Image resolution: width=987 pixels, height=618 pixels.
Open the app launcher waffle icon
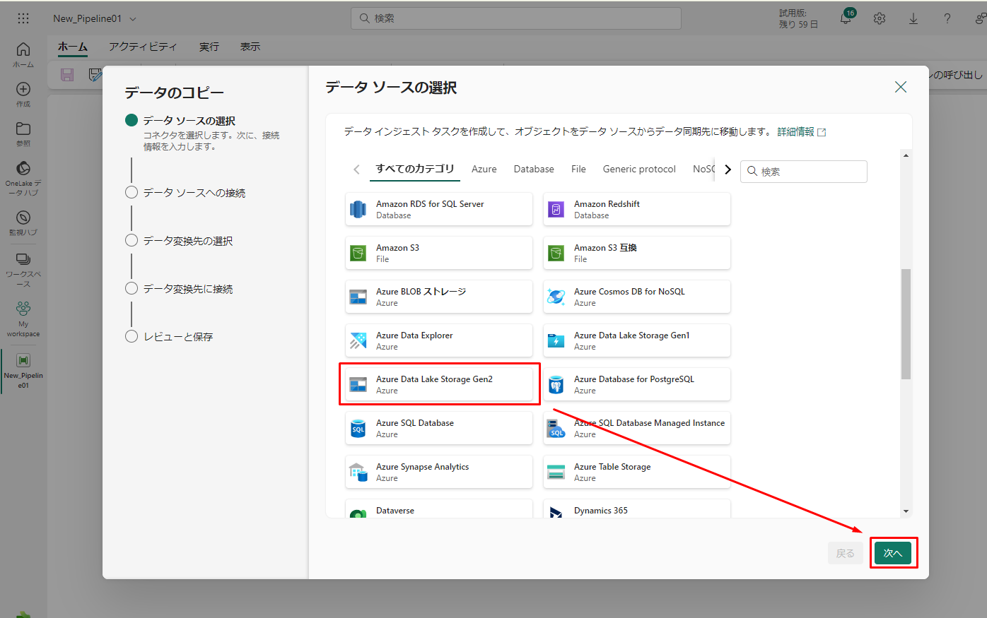pyautogui.click(x=23, y=18)
